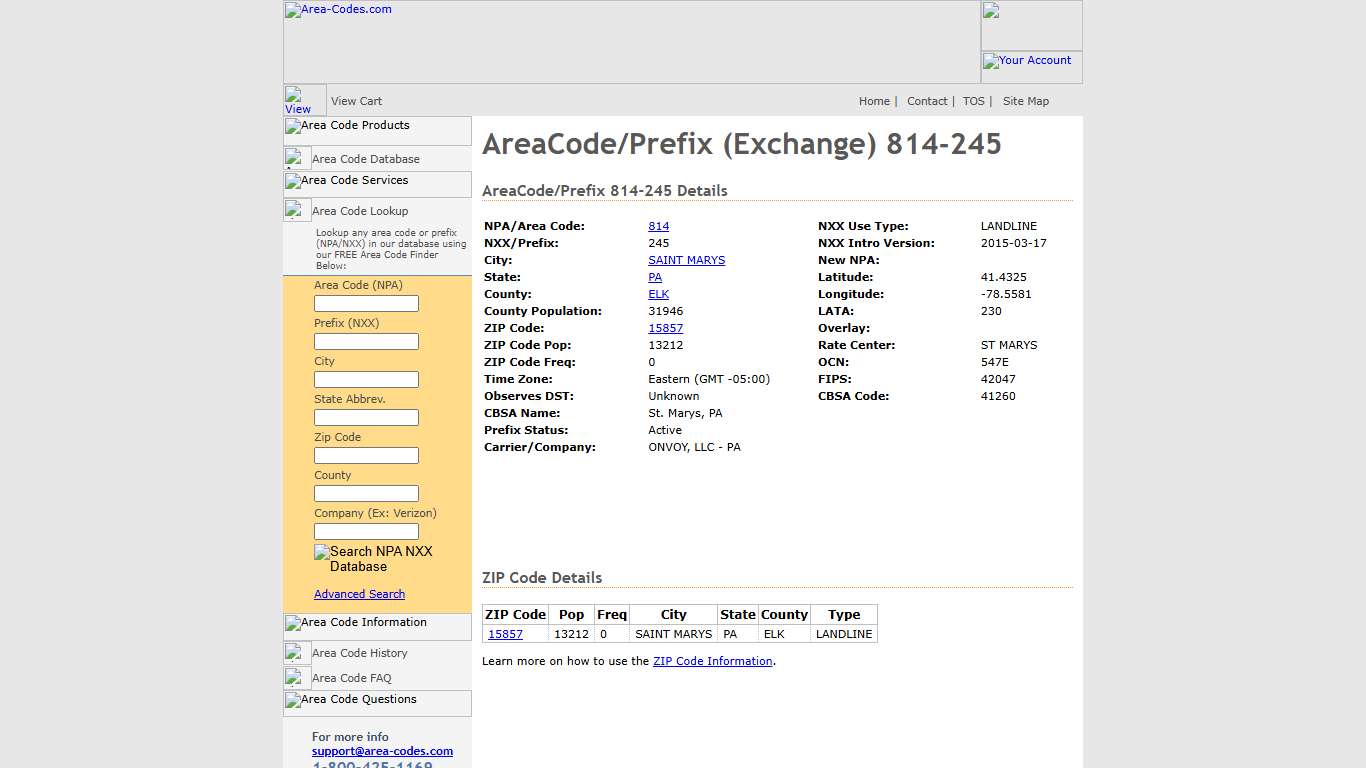The width and height of the screenshot is (1366, 768).
Task: Open the SAINT MARYS city link
Action: [686, 260]
